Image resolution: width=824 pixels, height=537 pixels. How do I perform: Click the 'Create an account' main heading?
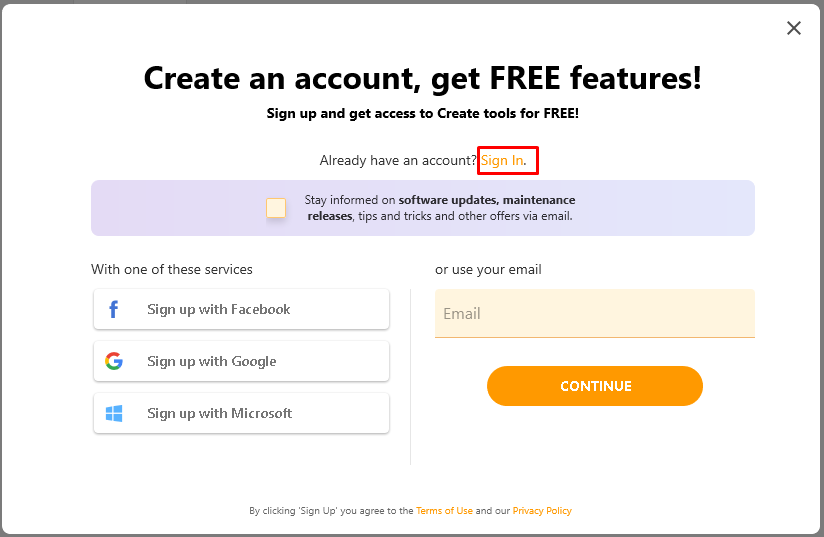click(423, 78)
